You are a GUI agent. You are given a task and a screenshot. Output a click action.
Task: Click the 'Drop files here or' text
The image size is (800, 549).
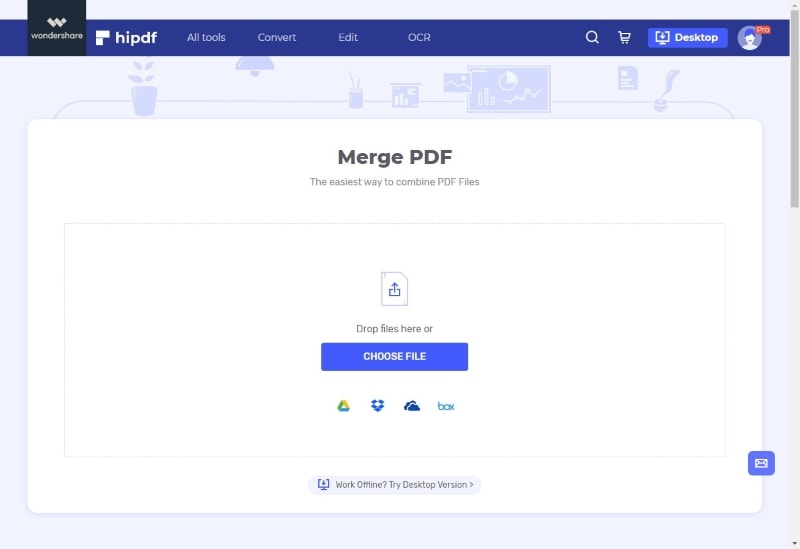[394, 329]
